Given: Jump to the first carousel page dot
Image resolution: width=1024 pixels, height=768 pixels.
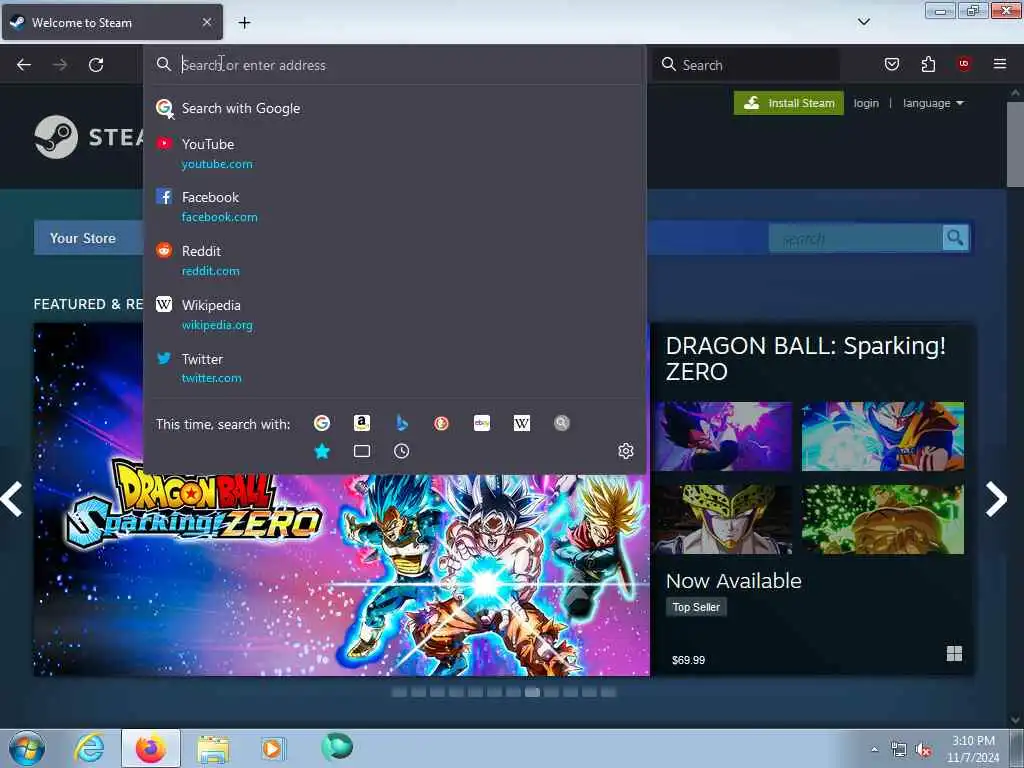Looking at the screenshot, I should [399, 692].
